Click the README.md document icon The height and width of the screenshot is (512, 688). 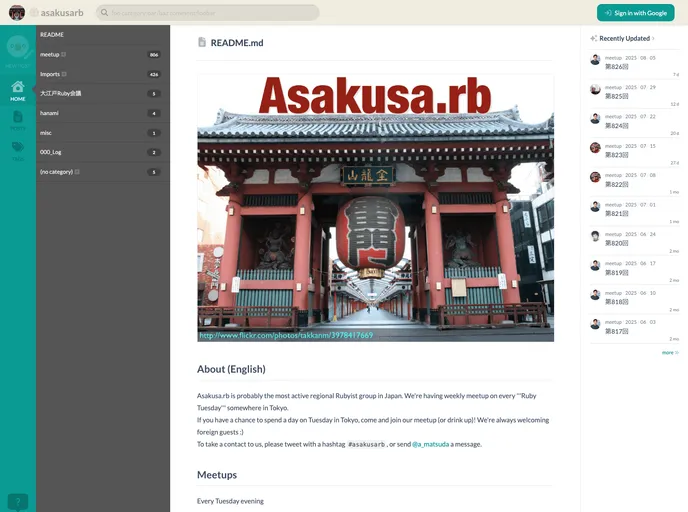coord(202,42)
